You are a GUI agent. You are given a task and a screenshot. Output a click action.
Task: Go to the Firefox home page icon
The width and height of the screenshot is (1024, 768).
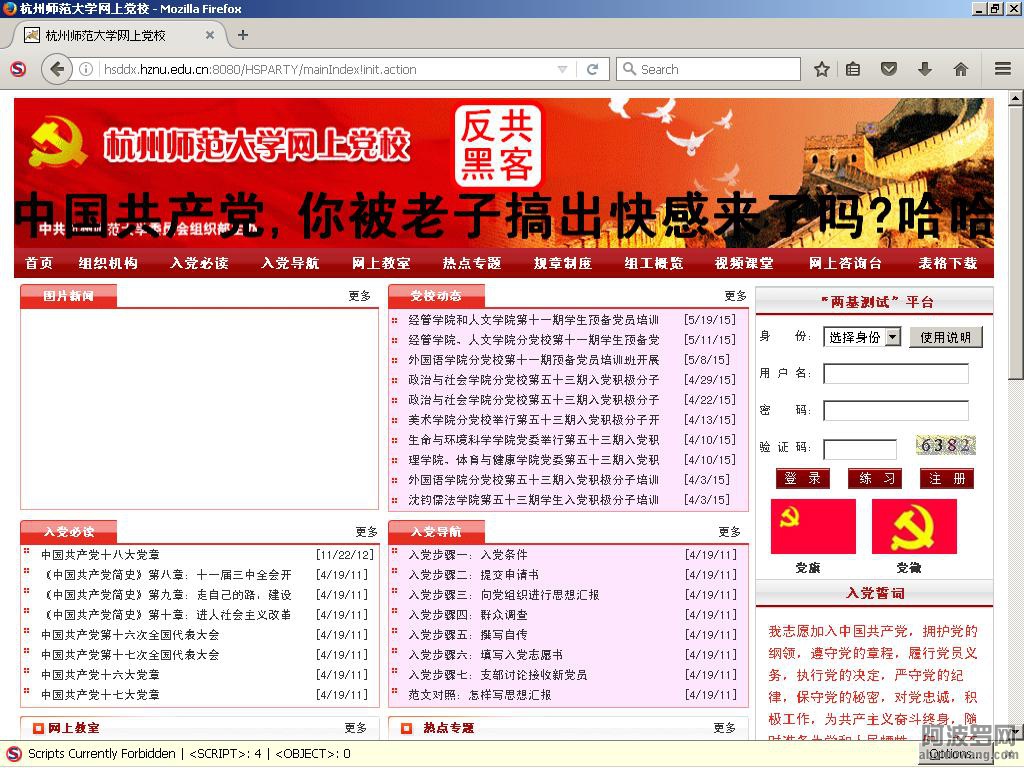pos(960,69)
